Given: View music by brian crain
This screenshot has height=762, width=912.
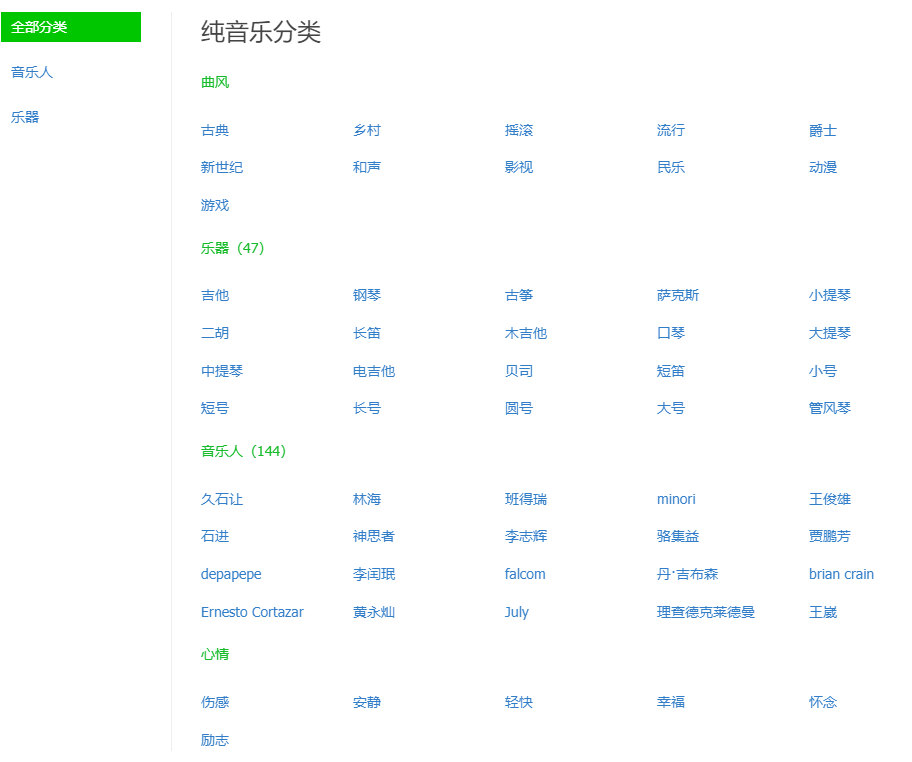Looking at the screenshot, I should coord(841,574).
